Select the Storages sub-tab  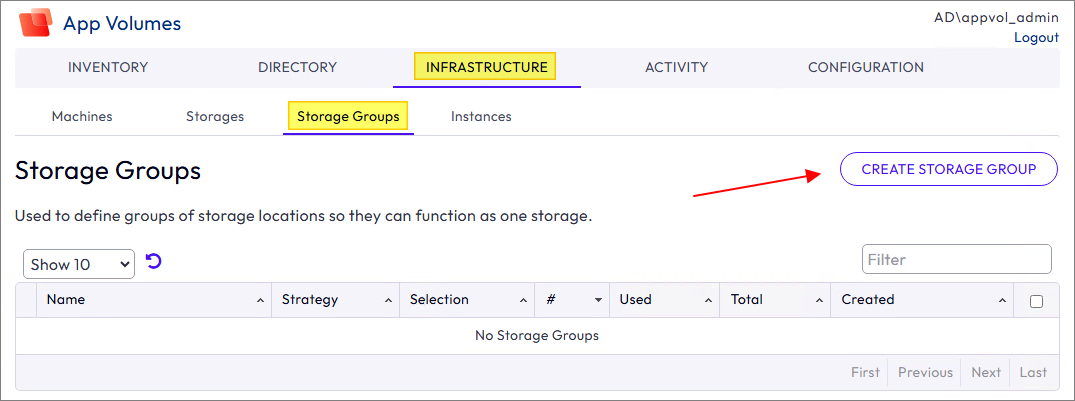click(x=215, y=116)
